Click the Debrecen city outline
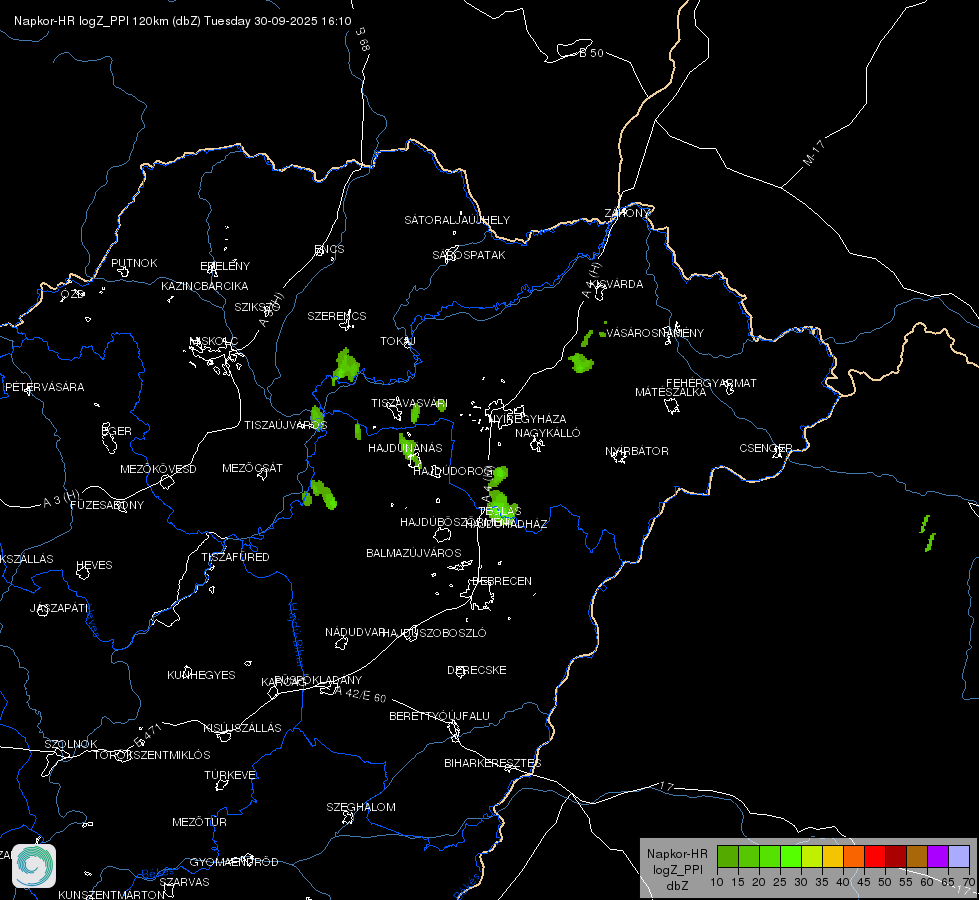Viewport: 979px width, 900px height. (481, 597)
